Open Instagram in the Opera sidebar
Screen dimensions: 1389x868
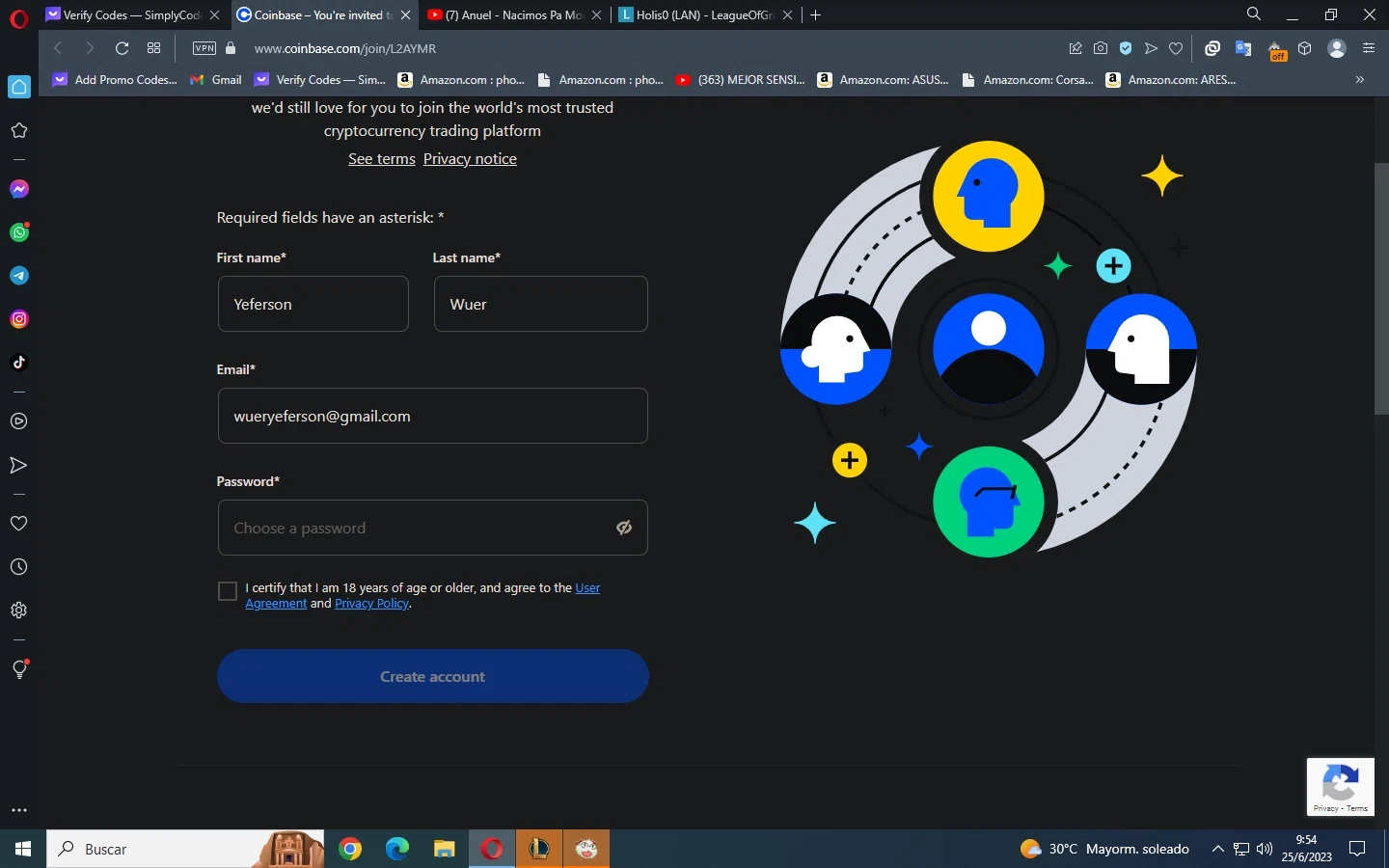(x=19, y=319)
